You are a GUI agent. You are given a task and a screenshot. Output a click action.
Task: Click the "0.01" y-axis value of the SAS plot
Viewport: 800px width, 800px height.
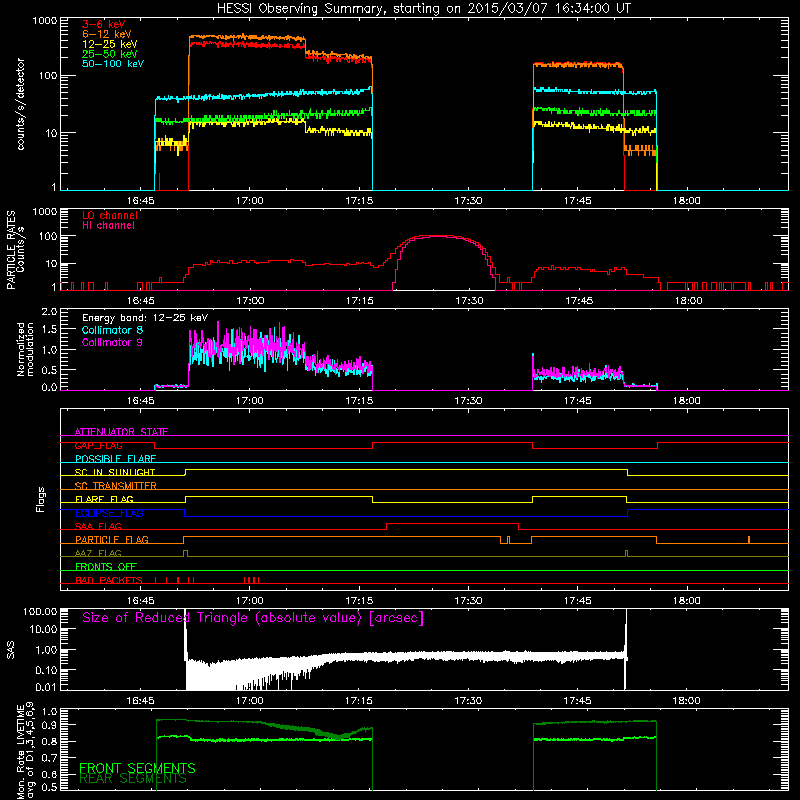(x=46, y=687)
